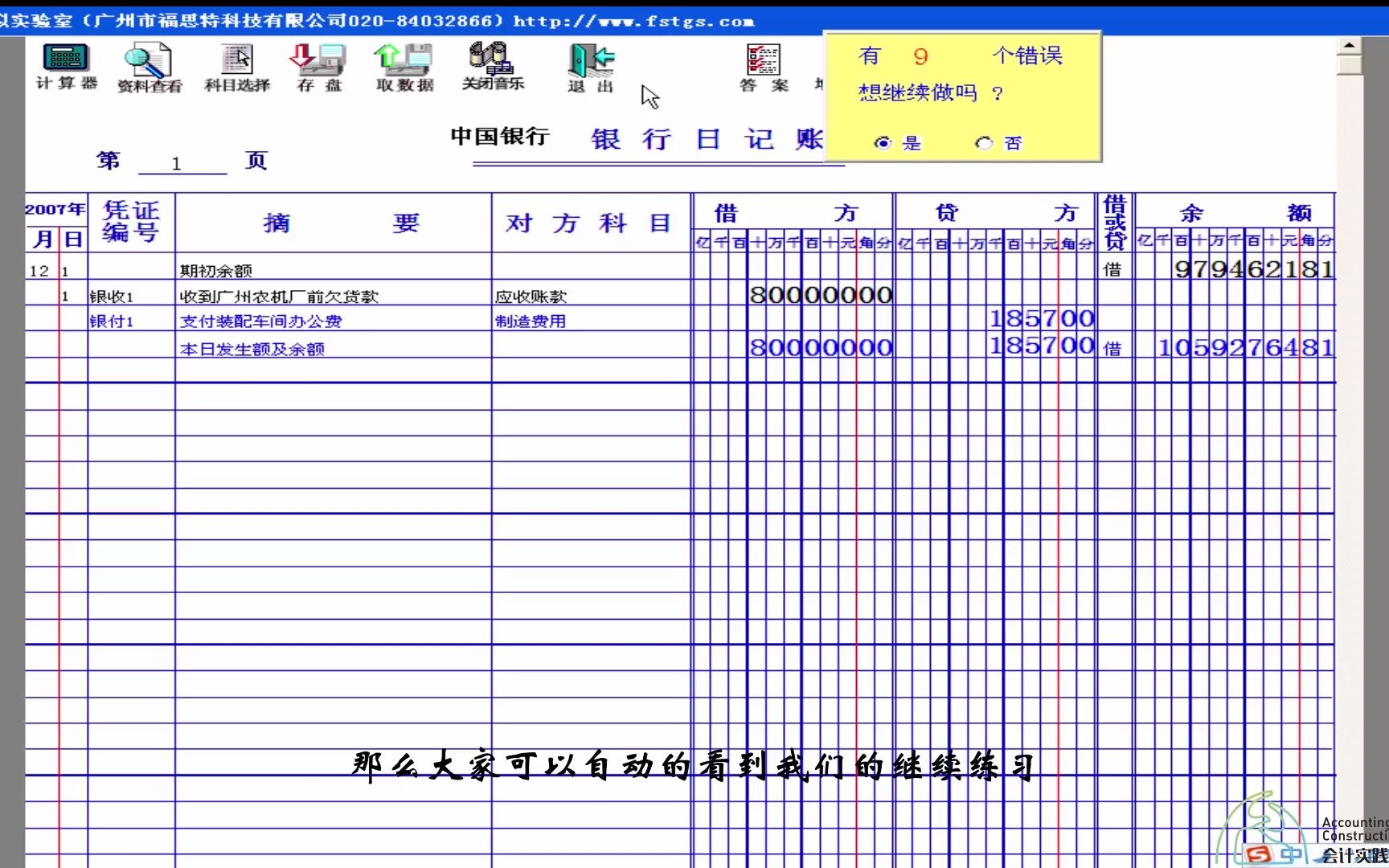Click the Sogou input method tray icon
The width and height of the screenshot is (1389, 868).
tap(1260, 854)
